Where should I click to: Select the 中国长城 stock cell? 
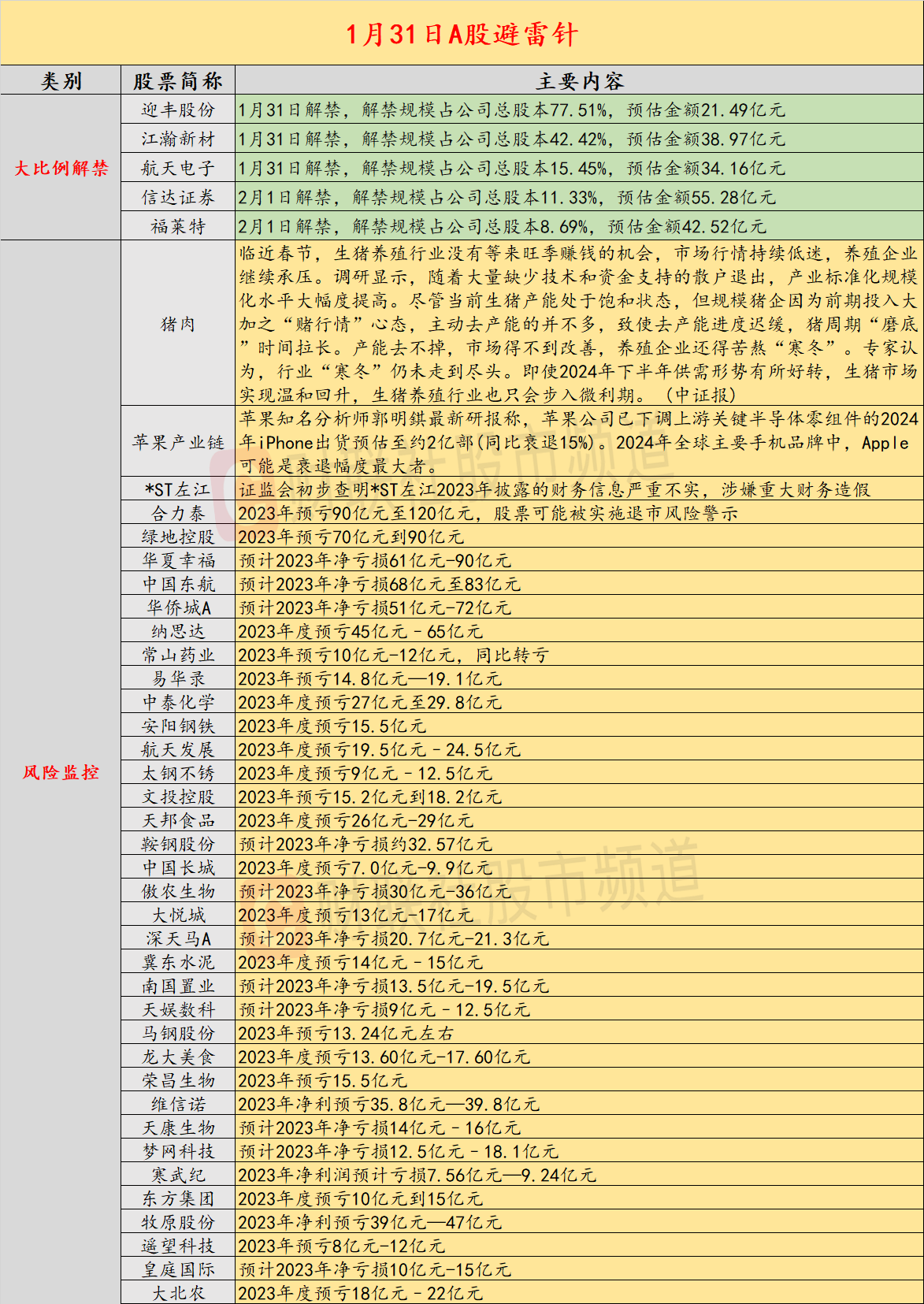(x=178, y=867)
